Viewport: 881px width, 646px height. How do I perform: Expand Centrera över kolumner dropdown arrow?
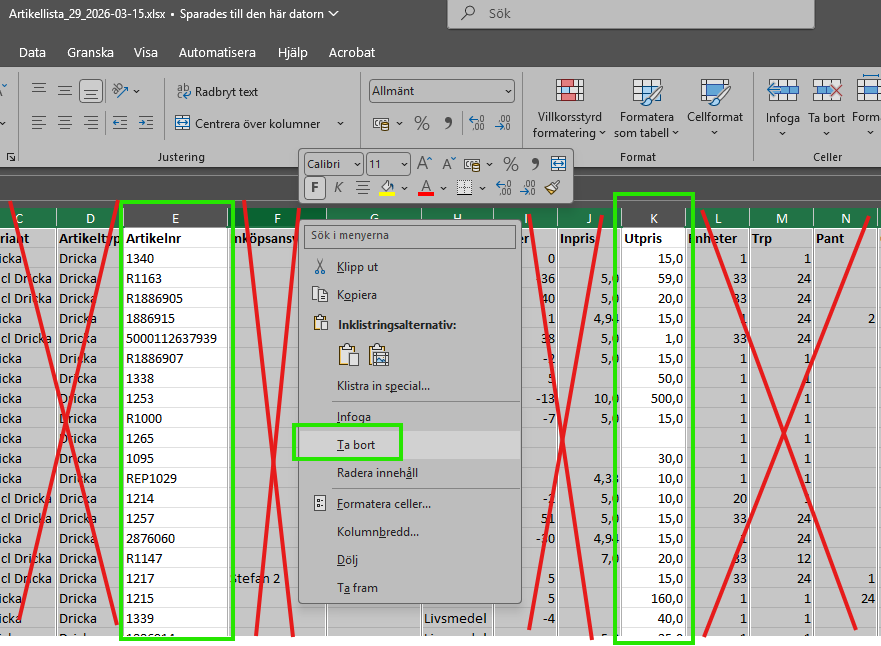[340, 124]
